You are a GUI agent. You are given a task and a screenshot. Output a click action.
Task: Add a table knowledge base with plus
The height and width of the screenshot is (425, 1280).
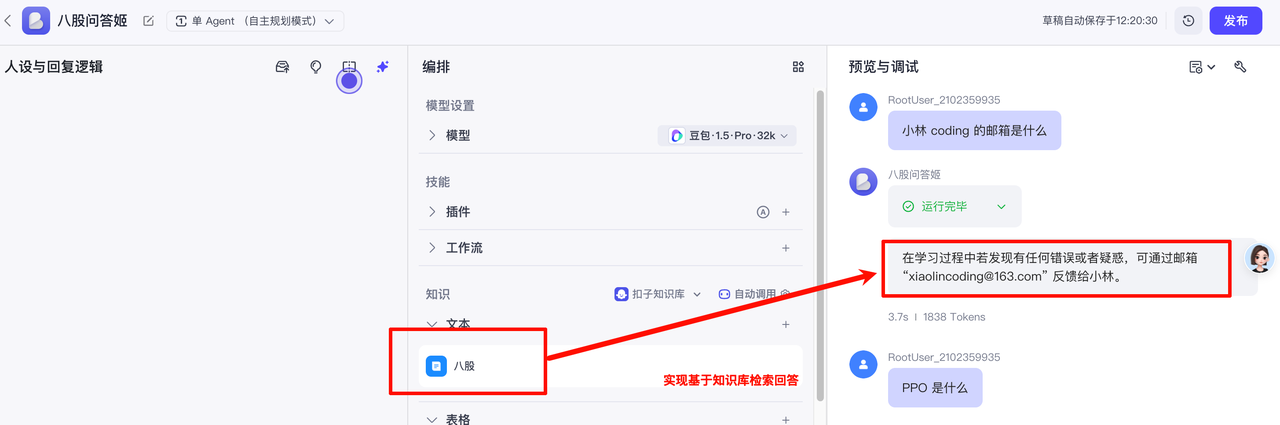click(x=786, y=420)
